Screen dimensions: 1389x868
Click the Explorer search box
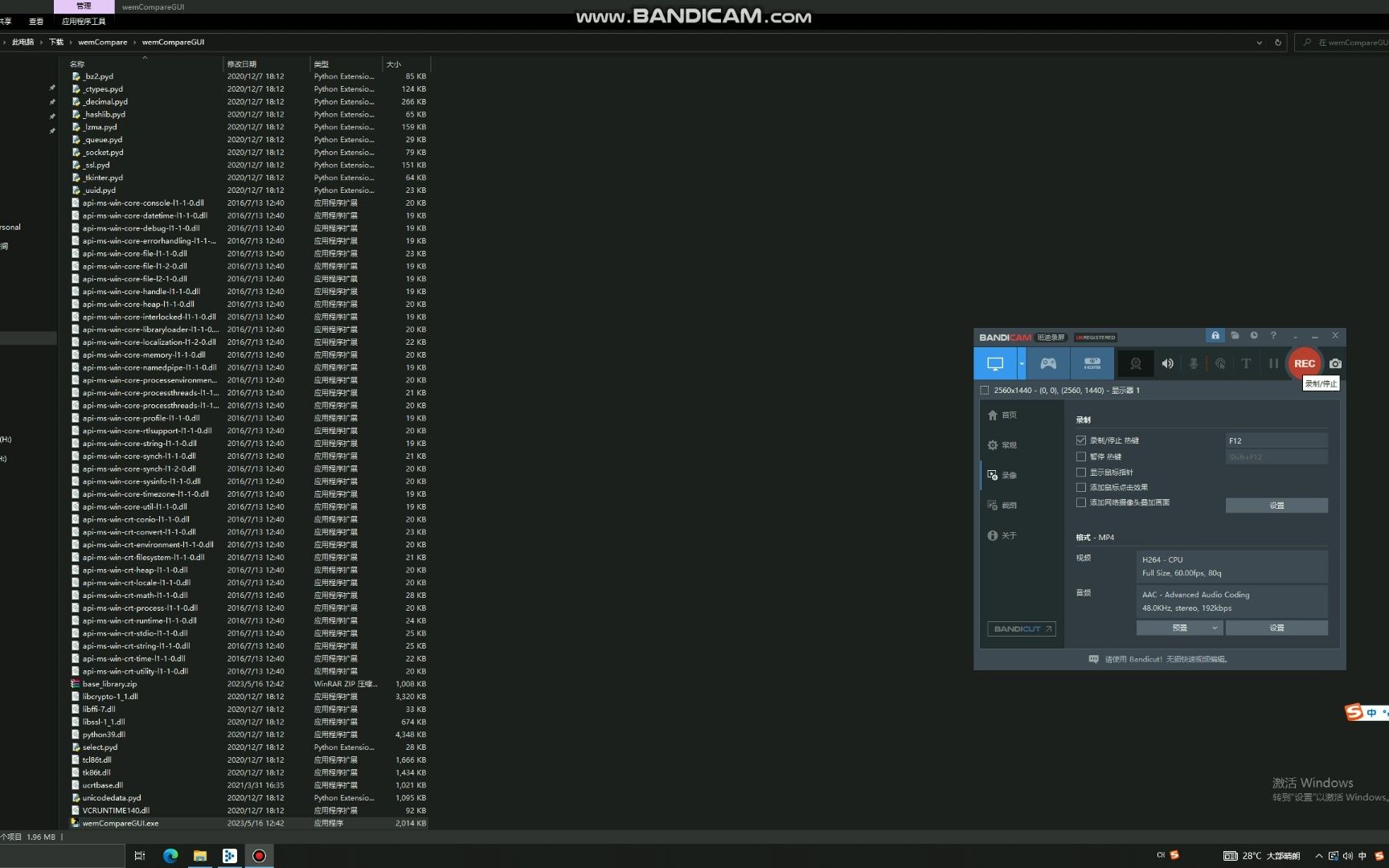tap(1342, 43)
